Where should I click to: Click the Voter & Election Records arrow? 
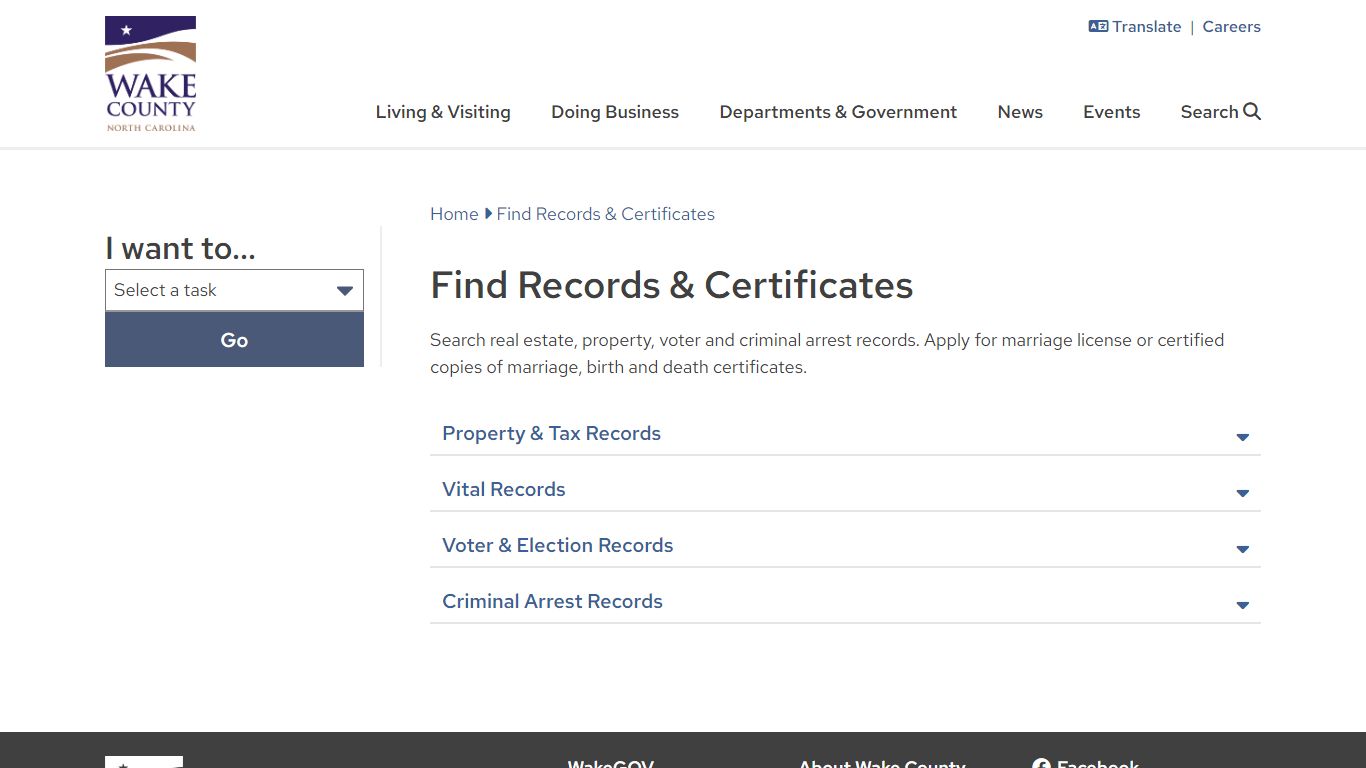click(1243, 549)
